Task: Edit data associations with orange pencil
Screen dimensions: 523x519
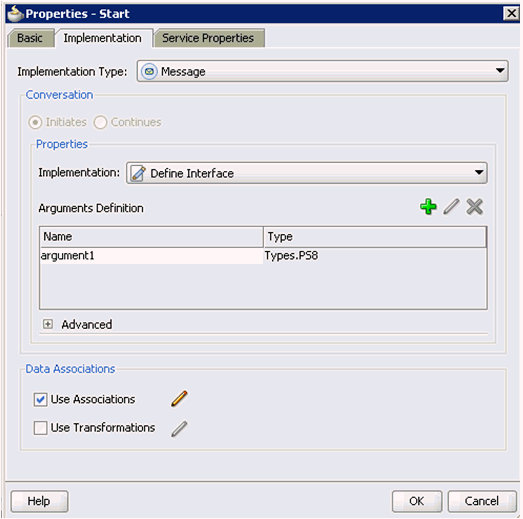Action: (179, 399)
